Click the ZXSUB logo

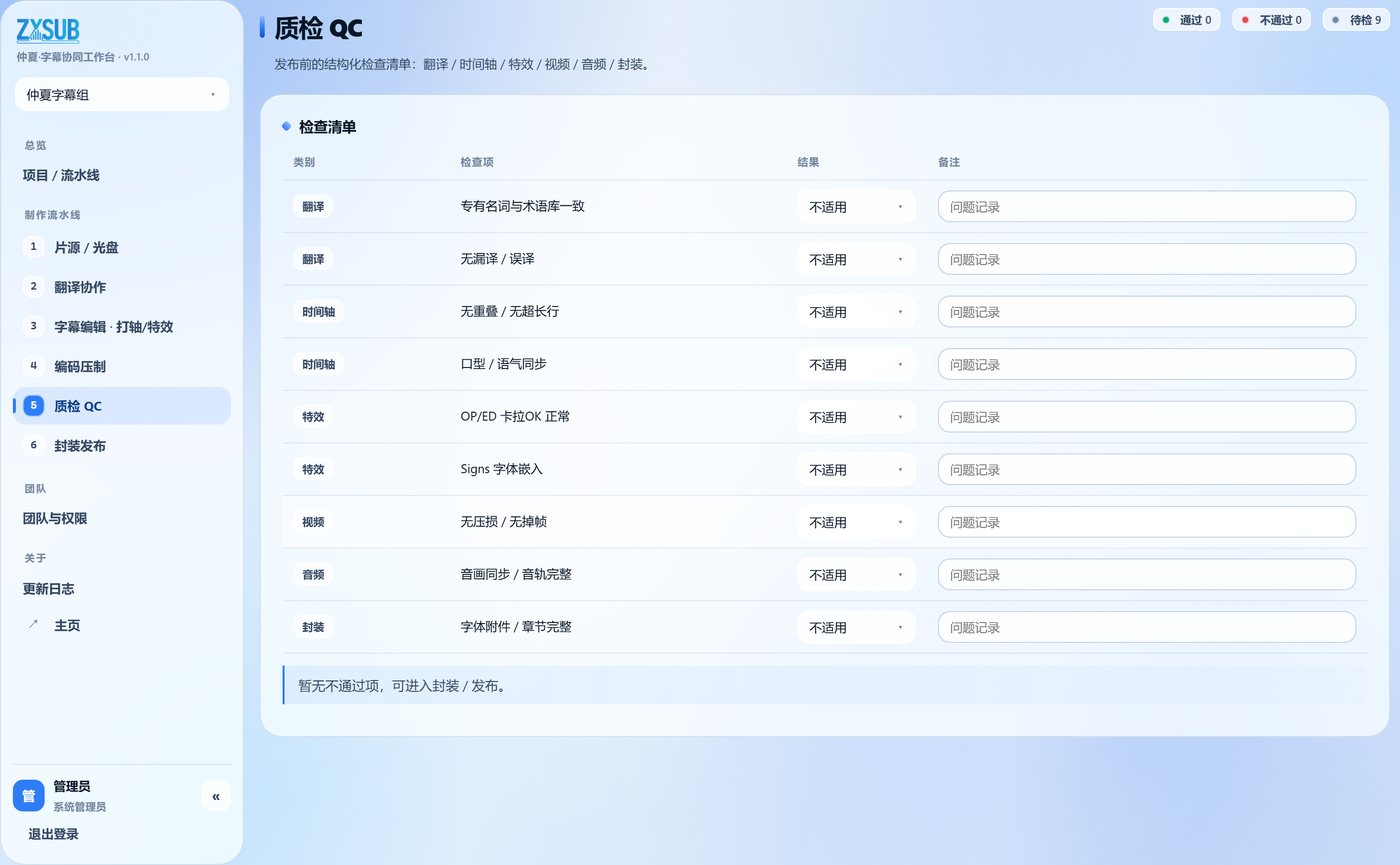(x=48, y=31)
